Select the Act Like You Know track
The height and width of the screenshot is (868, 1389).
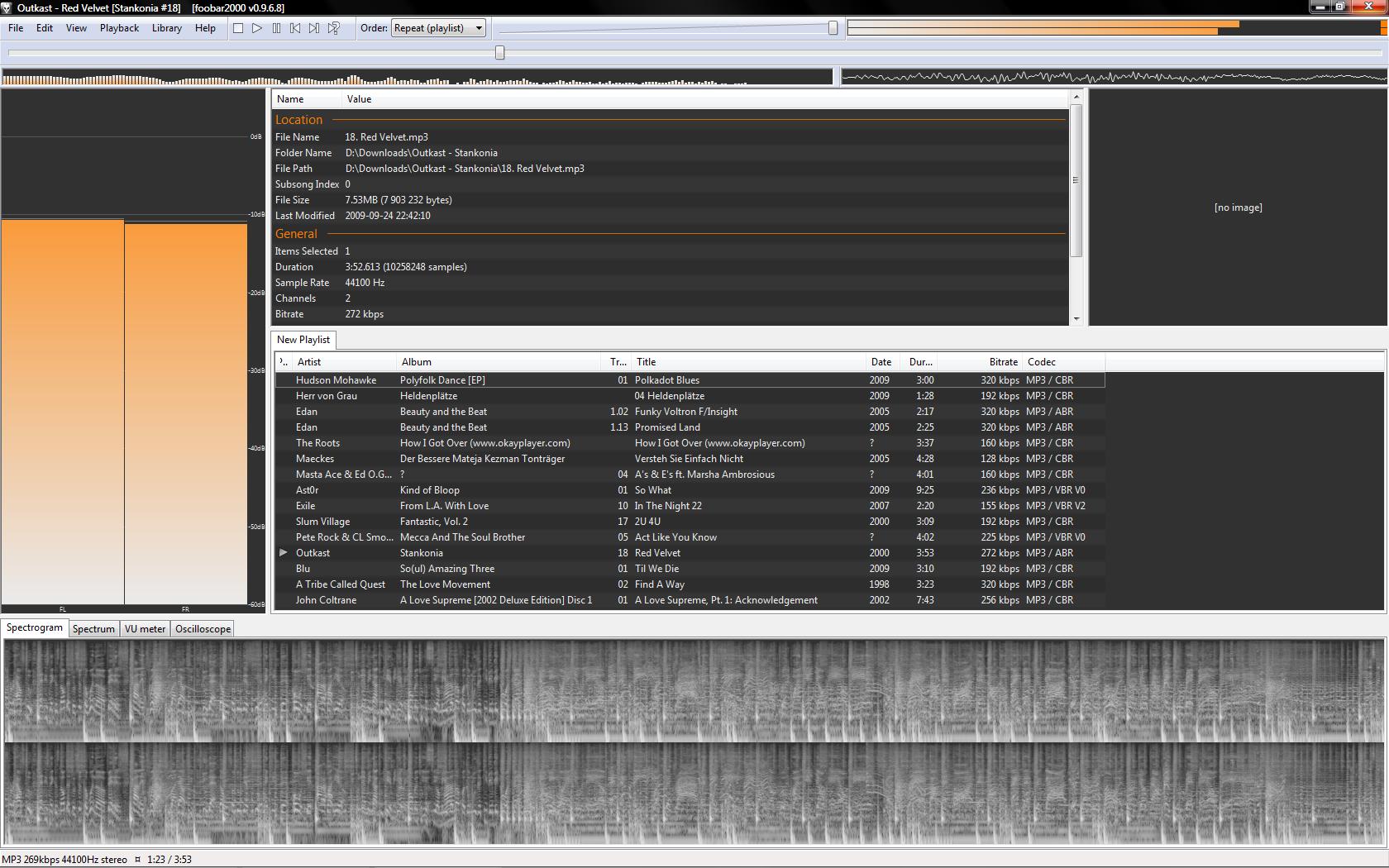click(690, 537)
